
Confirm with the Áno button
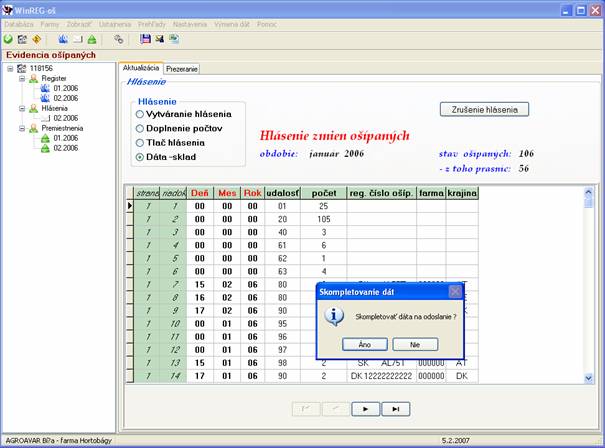tap(365, 344)
